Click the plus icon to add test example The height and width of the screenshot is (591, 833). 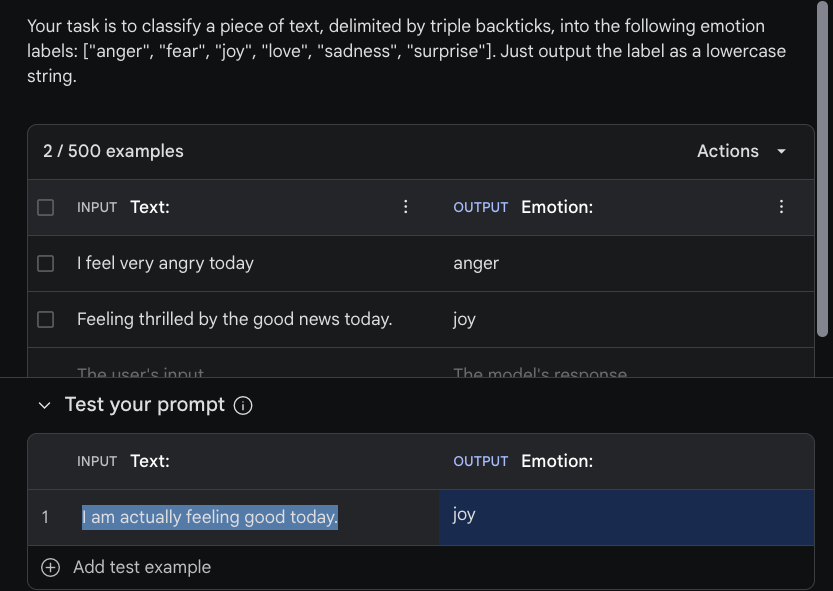click(50, 567)
